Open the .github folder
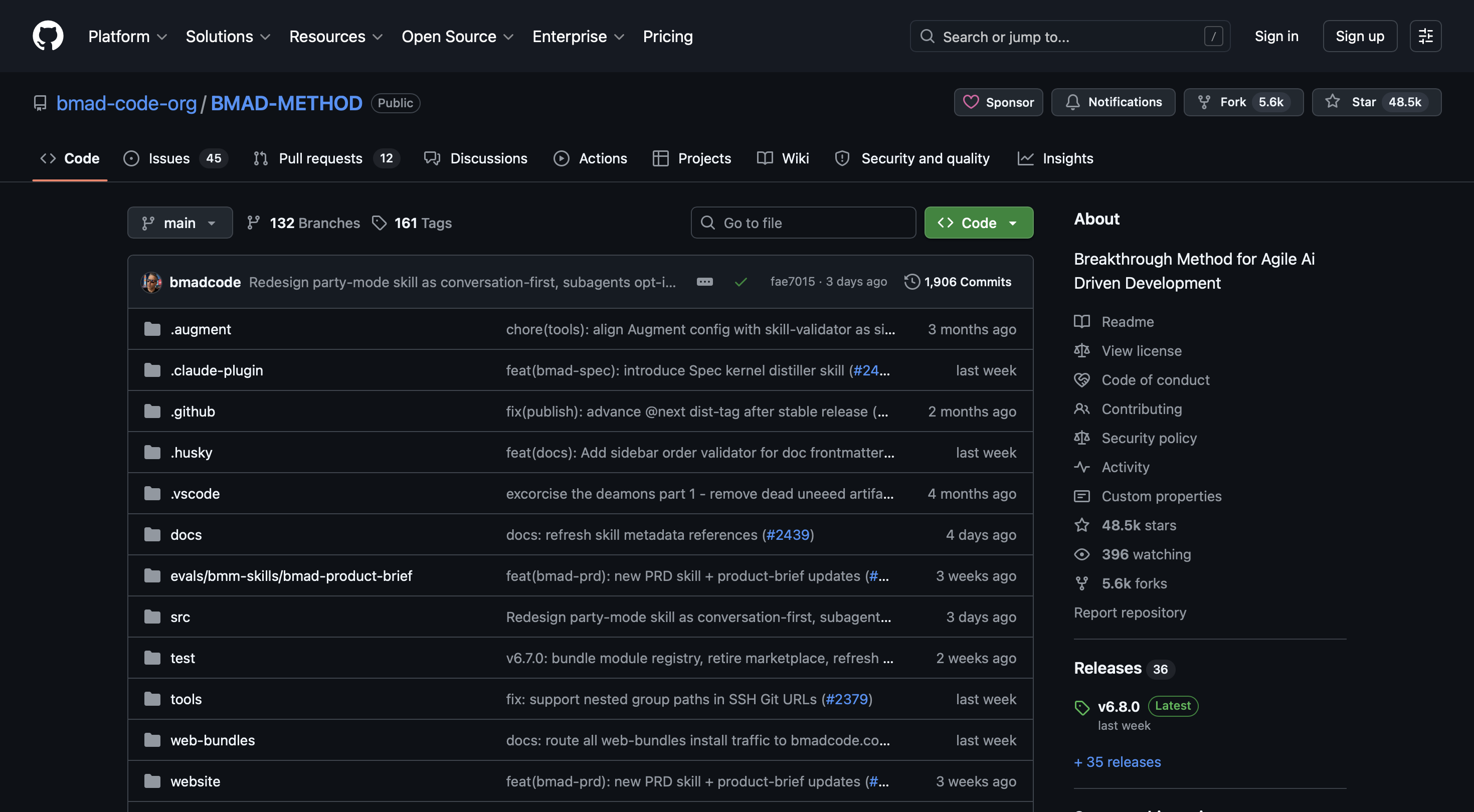This screenshot has height=812, width=1474. (x=193, y=412)
